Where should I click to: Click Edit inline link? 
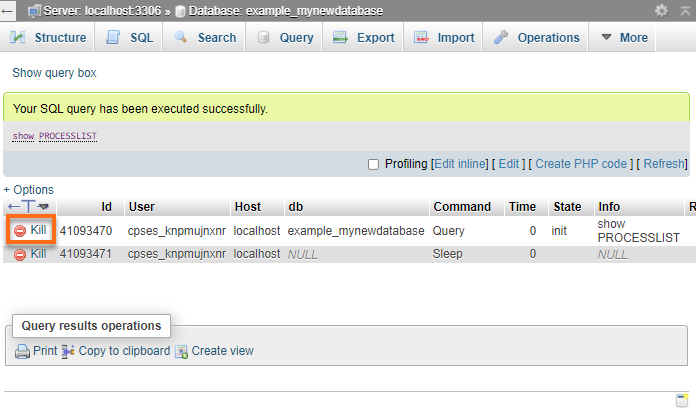[461, 164]
